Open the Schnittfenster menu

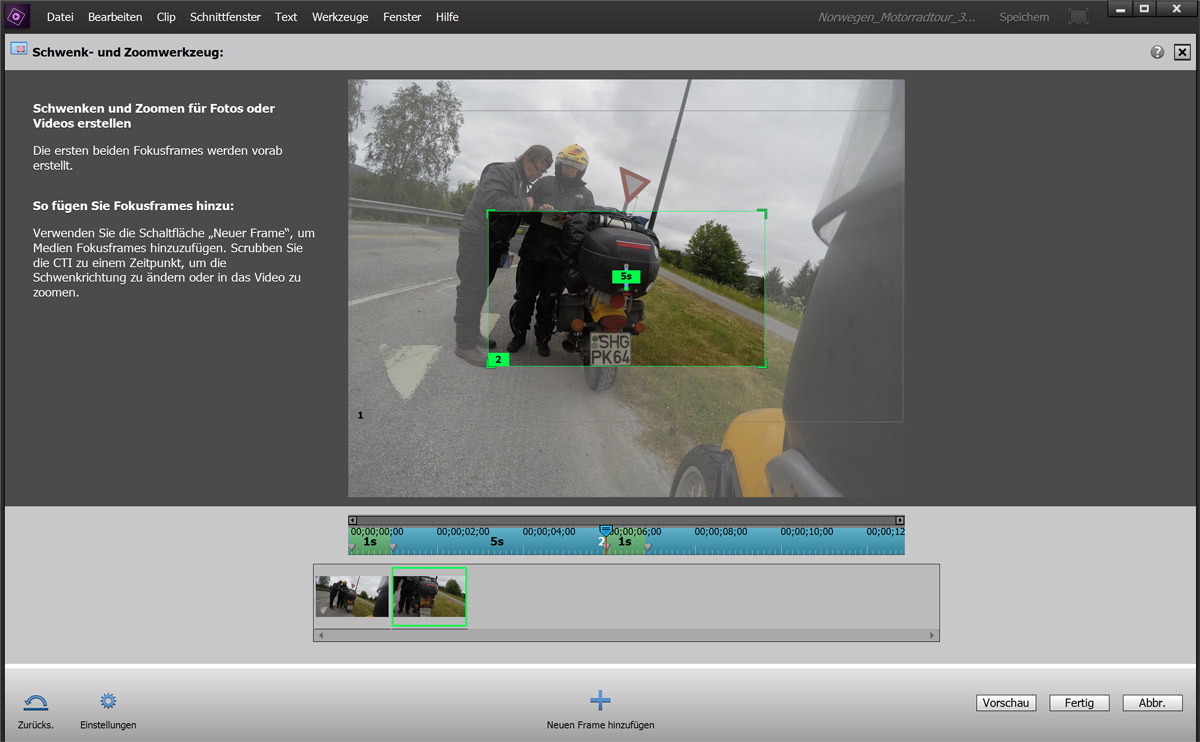[x=225, y=17]
